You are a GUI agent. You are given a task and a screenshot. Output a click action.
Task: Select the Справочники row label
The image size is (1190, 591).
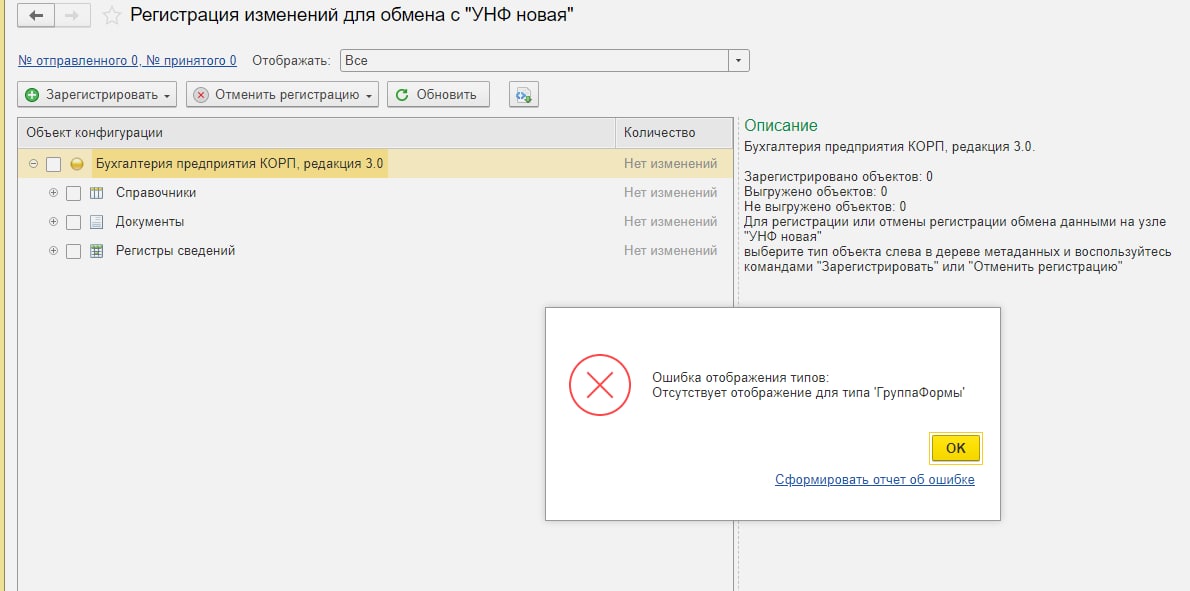coord(156,193)
